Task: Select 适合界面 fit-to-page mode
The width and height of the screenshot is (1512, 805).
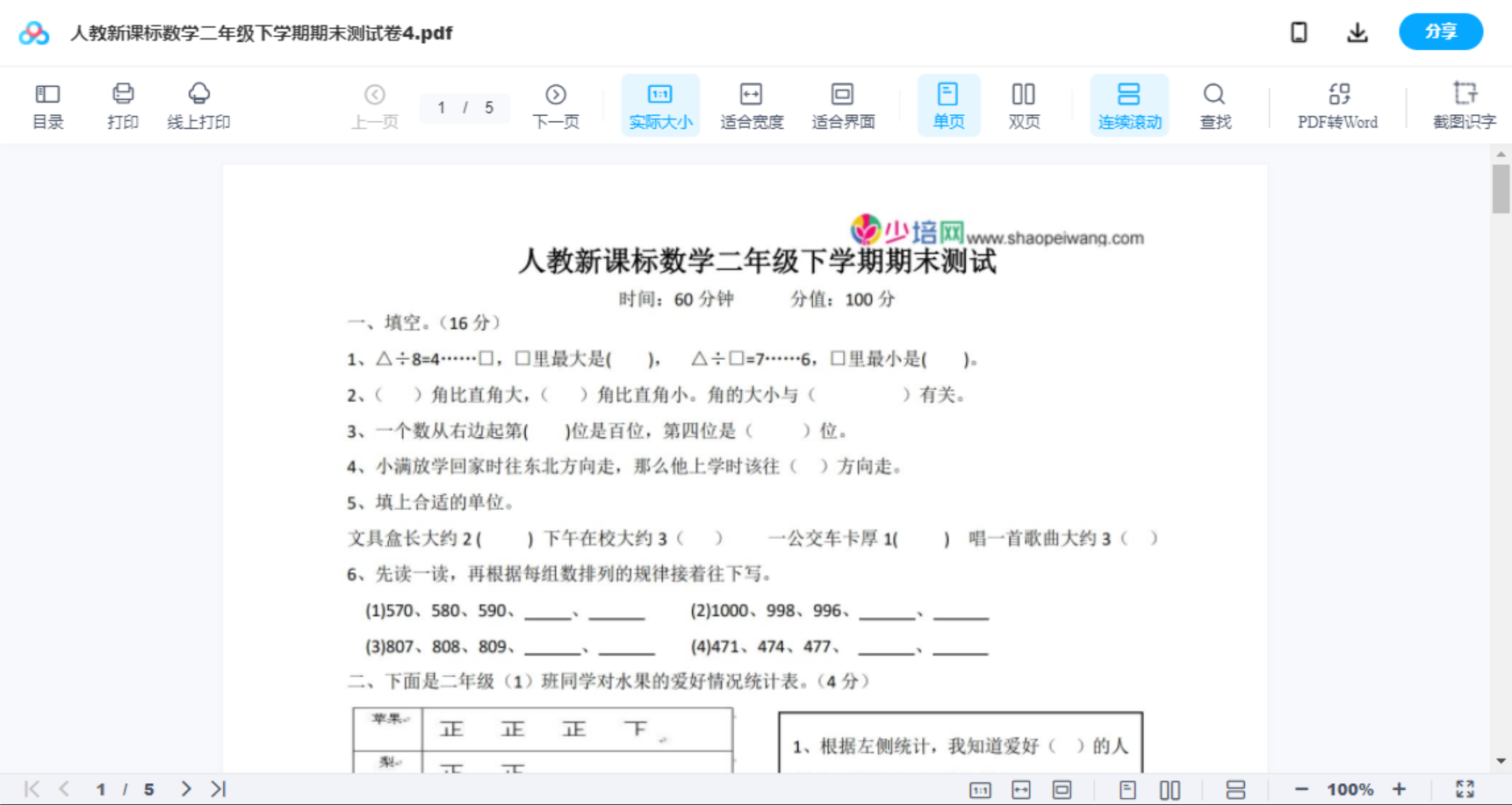Action: 843,105
